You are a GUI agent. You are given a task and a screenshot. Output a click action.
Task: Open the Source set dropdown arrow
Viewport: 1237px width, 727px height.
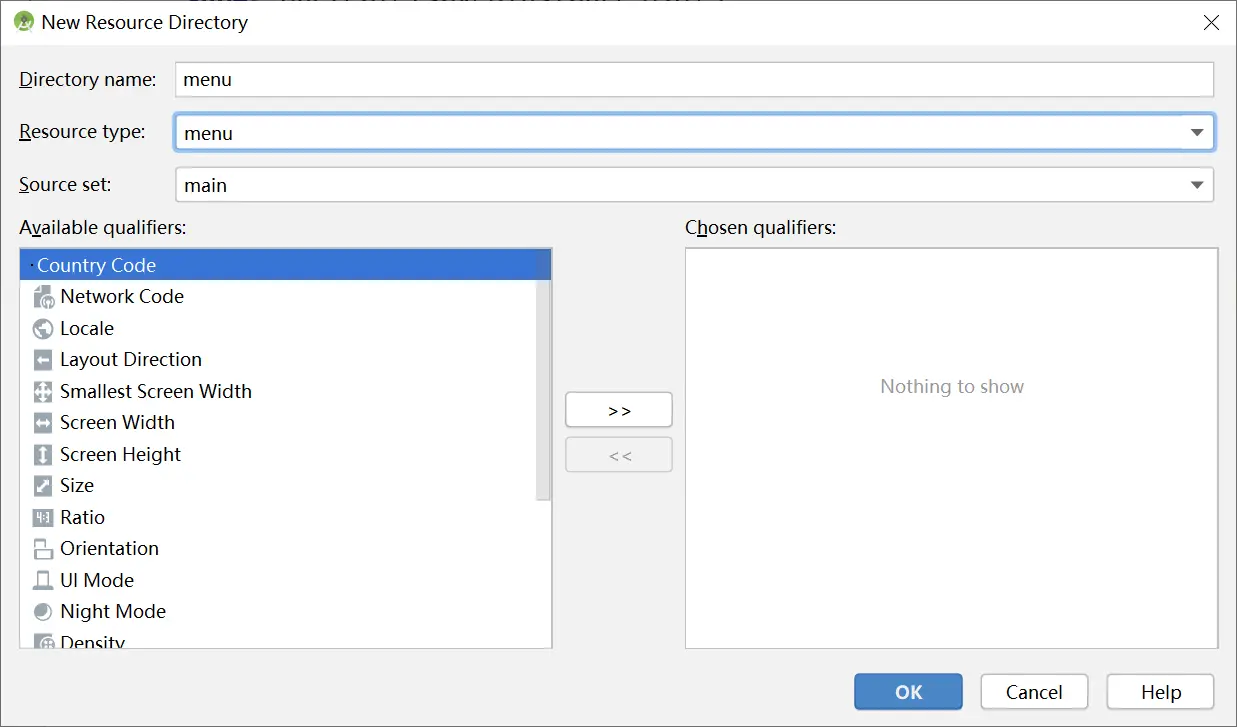(1196, 185)
